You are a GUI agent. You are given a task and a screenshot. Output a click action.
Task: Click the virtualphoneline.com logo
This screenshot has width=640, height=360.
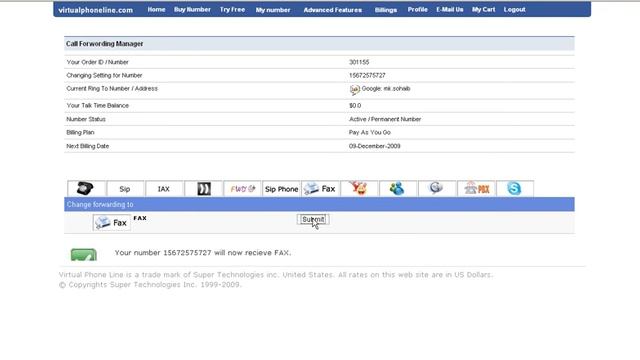point(96,10)
